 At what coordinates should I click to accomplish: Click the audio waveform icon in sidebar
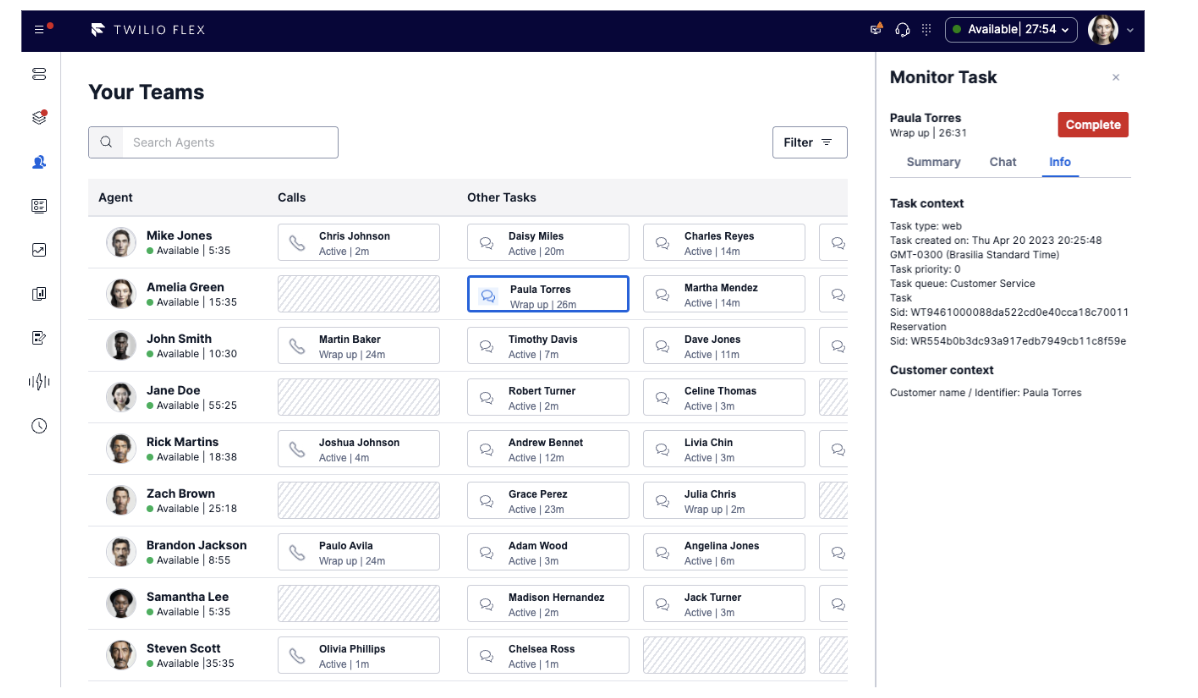[x=39, y=382]
